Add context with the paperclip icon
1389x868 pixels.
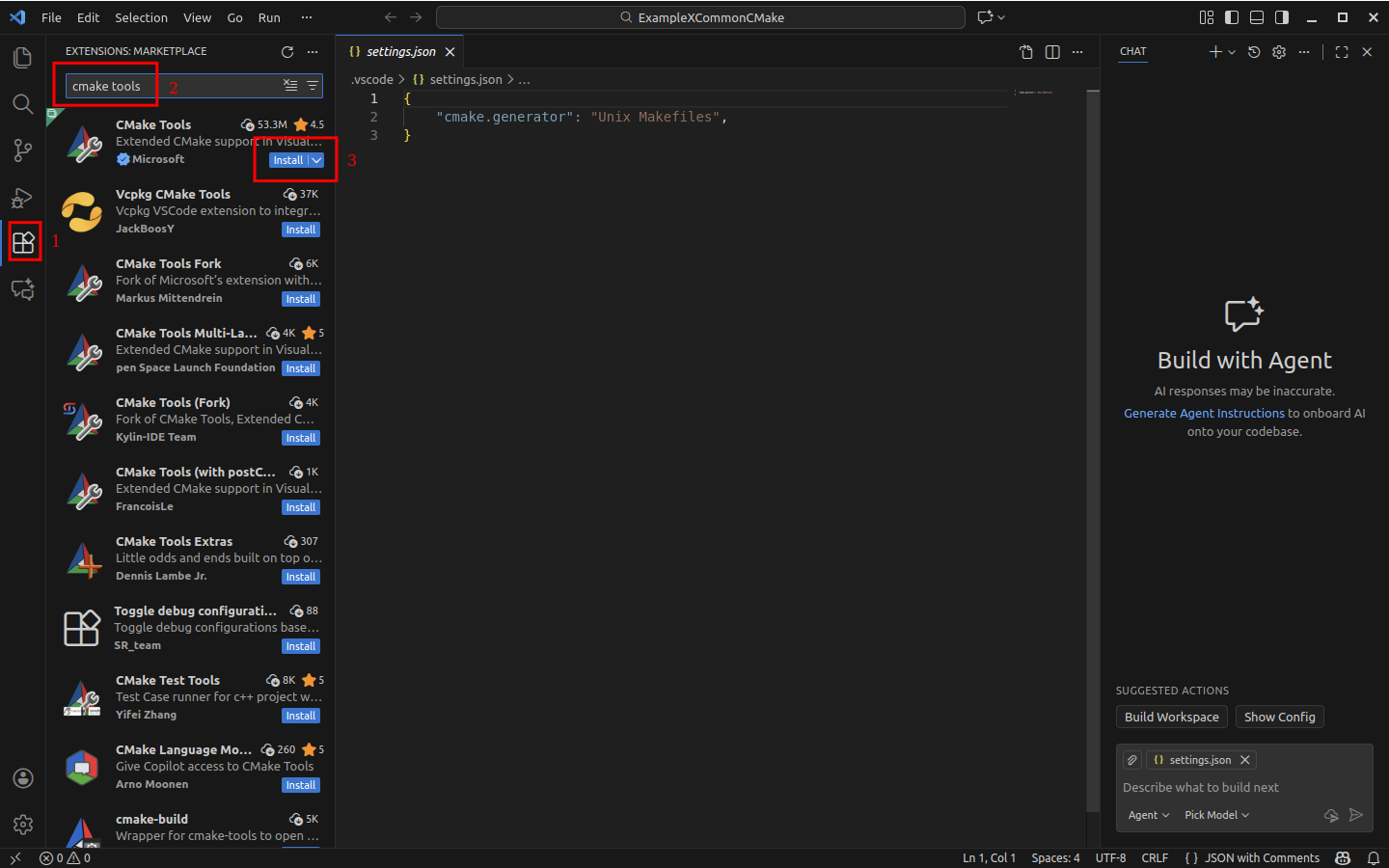point(1132,760)
